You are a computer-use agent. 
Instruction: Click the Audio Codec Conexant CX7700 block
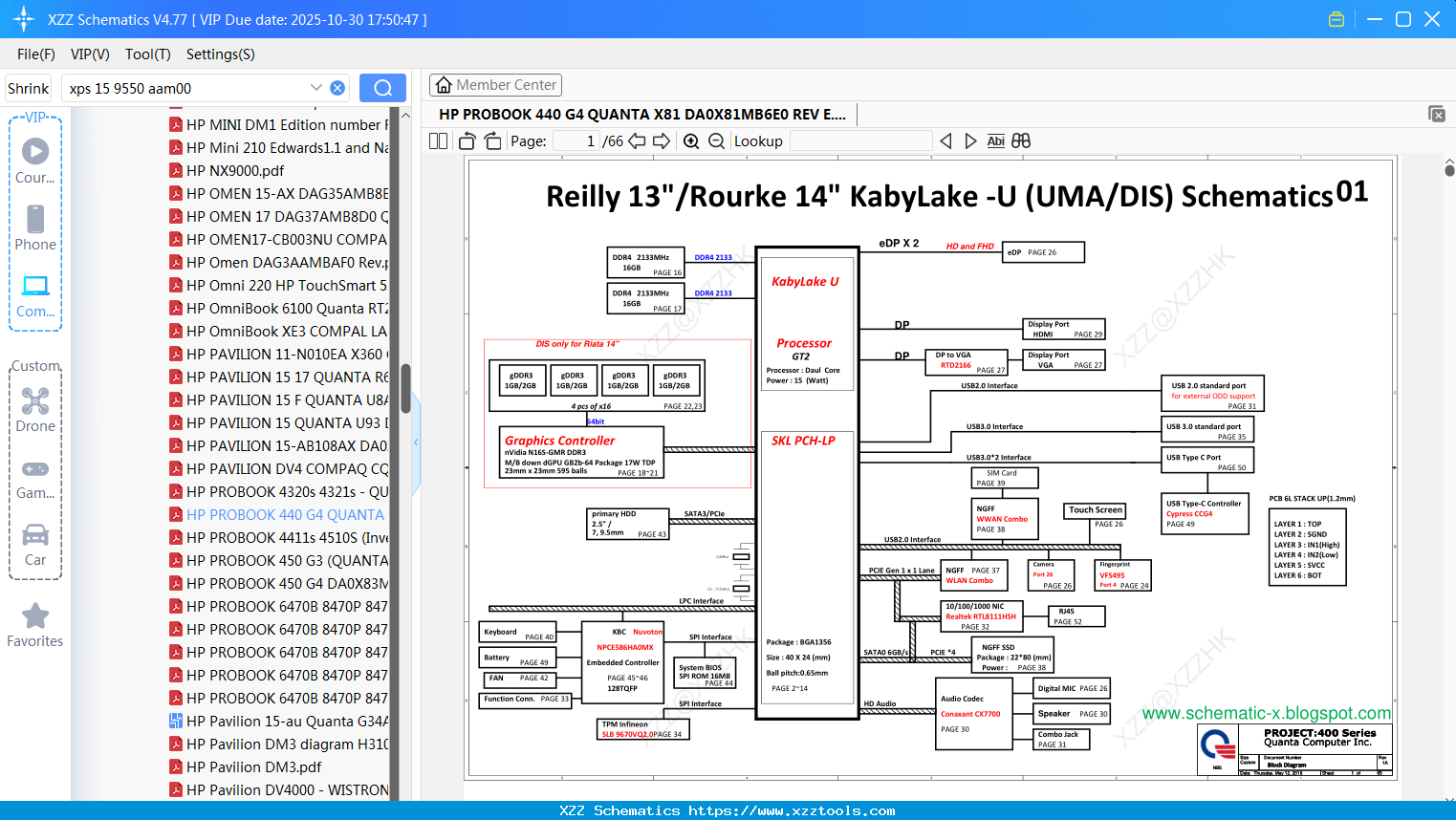(973, 714)
